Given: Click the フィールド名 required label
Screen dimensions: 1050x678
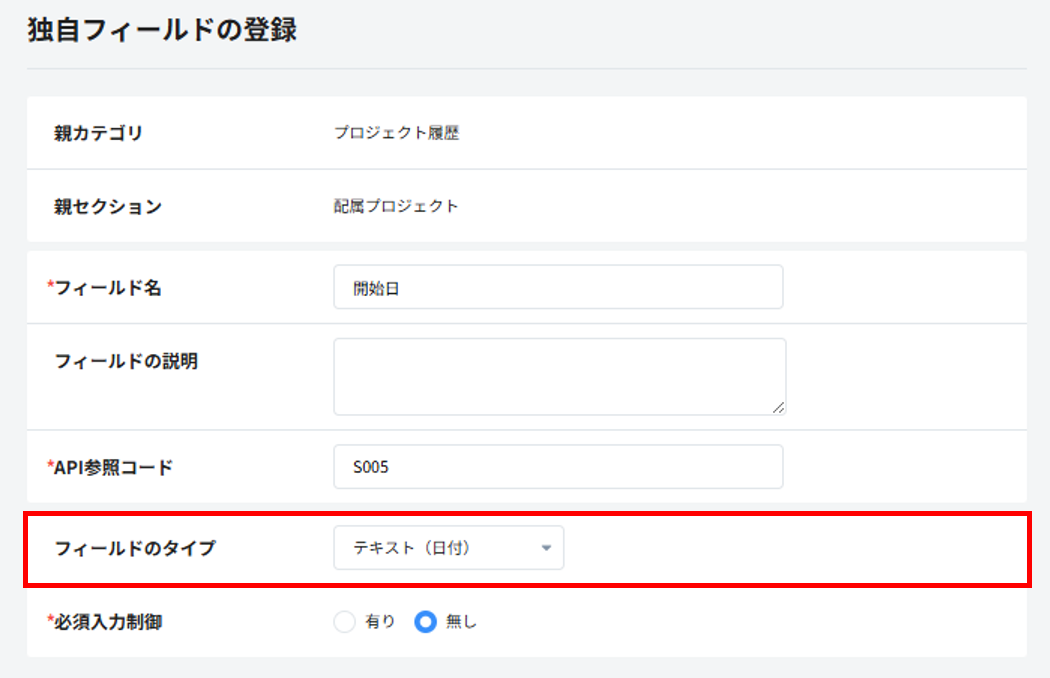Looking at the screenshot, I should click(107, 288).
